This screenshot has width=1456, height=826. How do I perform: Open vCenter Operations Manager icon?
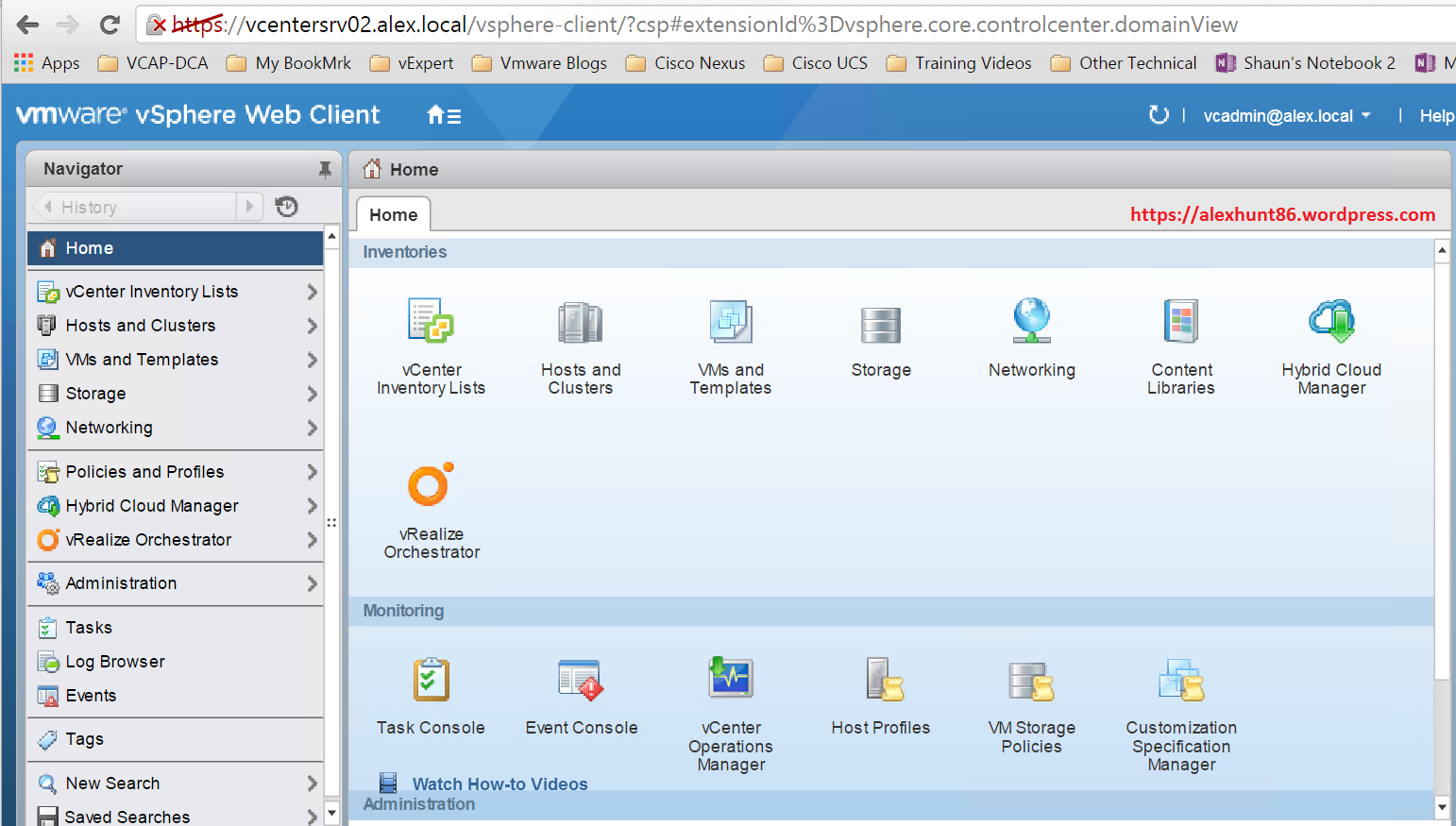pyautogui.click(x=731, y=679)
